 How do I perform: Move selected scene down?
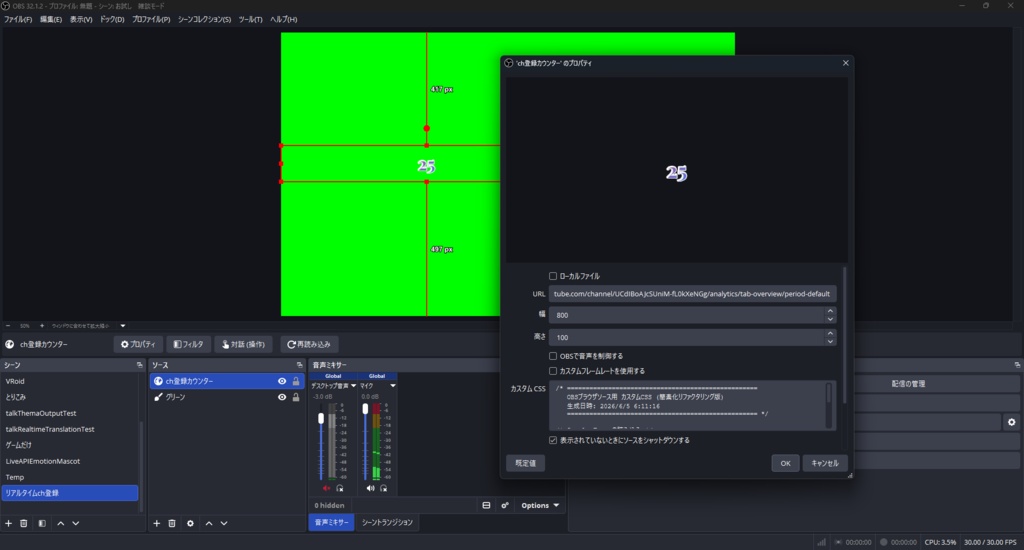(x=76, y=523)
